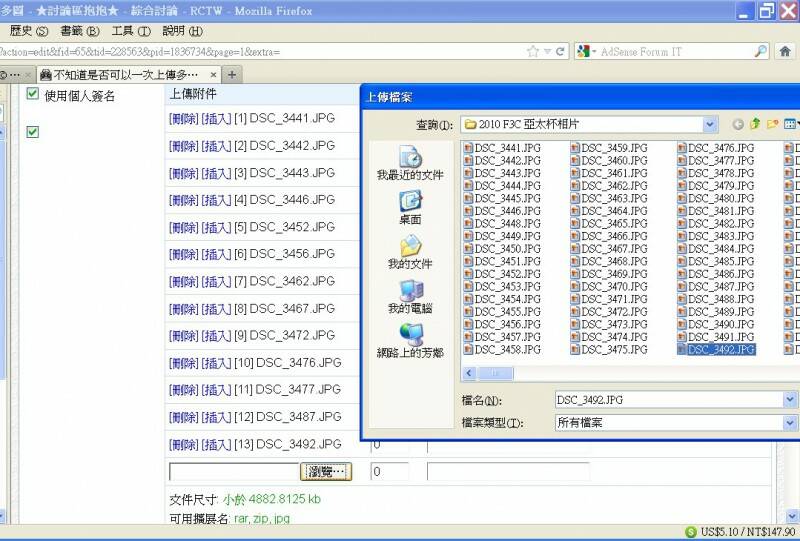Open 網路上的芳鄰 in the dialog sidebar
800x541 pixels.
(x=410, y=341)
